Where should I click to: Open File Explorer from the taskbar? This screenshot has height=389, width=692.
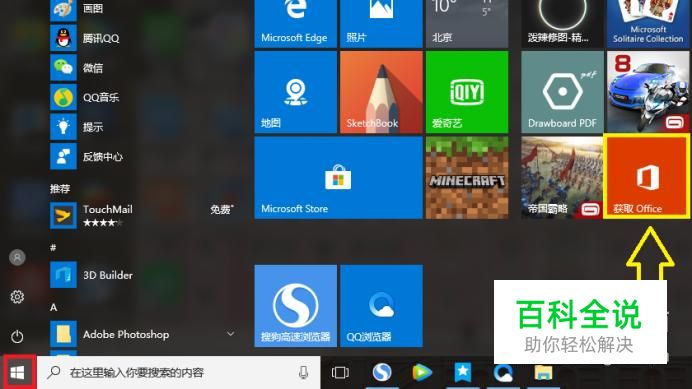543,373
